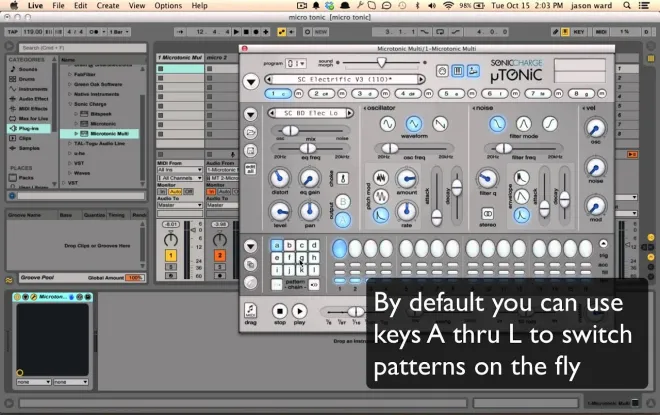Toggle edit all mode
Image resolution: width=660 pixels, height=415 pixels.
[x=250, y=169]
